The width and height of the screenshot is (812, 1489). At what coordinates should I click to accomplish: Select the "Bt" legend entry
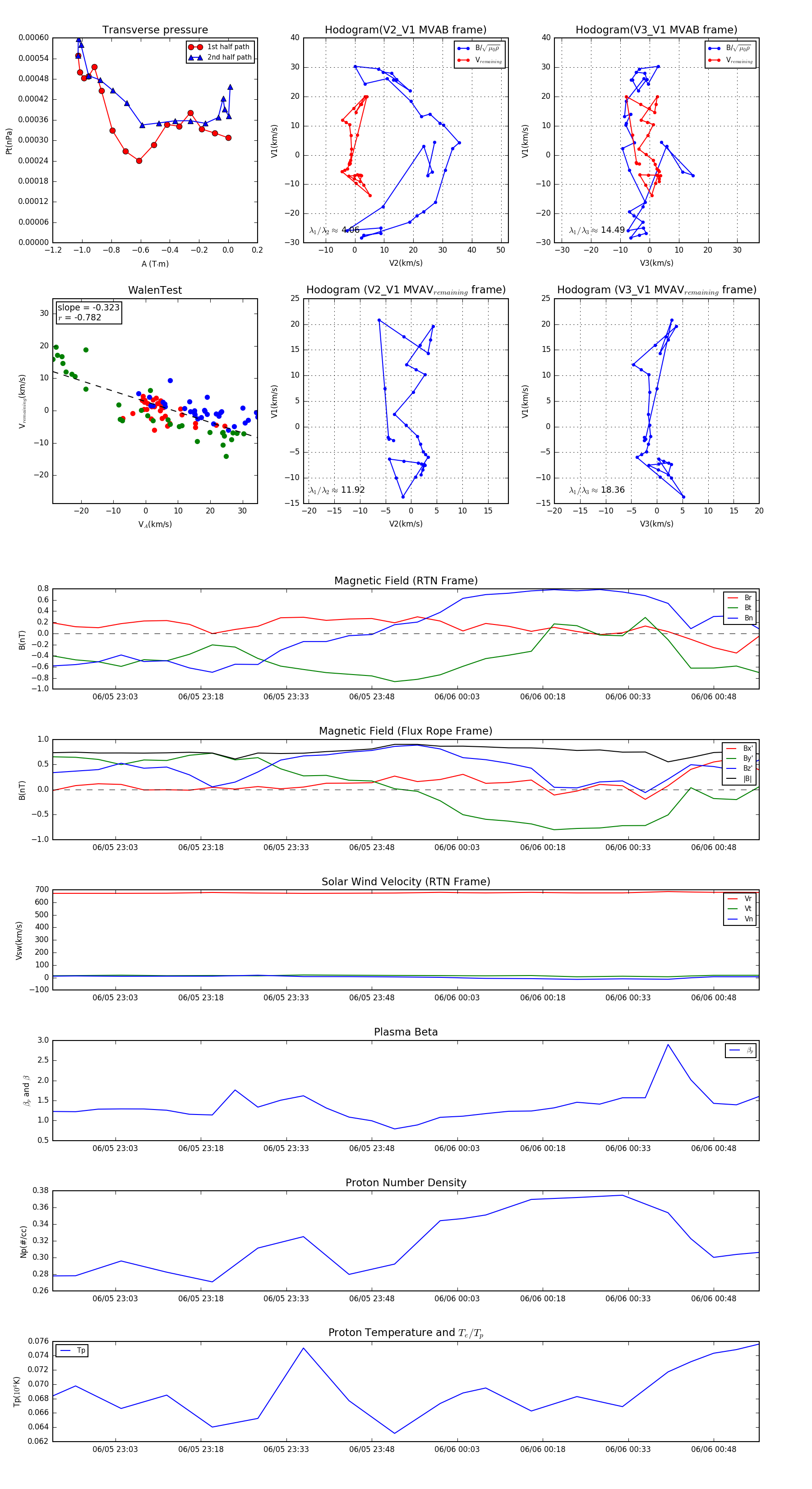pyautogui.click(x=740, y=607)
